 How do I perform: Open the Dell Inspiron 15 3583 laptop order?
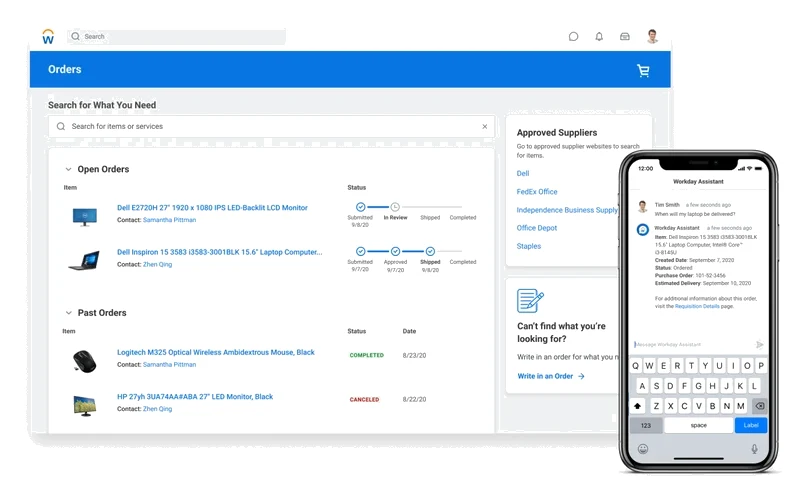pyautogui.click(x=219, y=252)
